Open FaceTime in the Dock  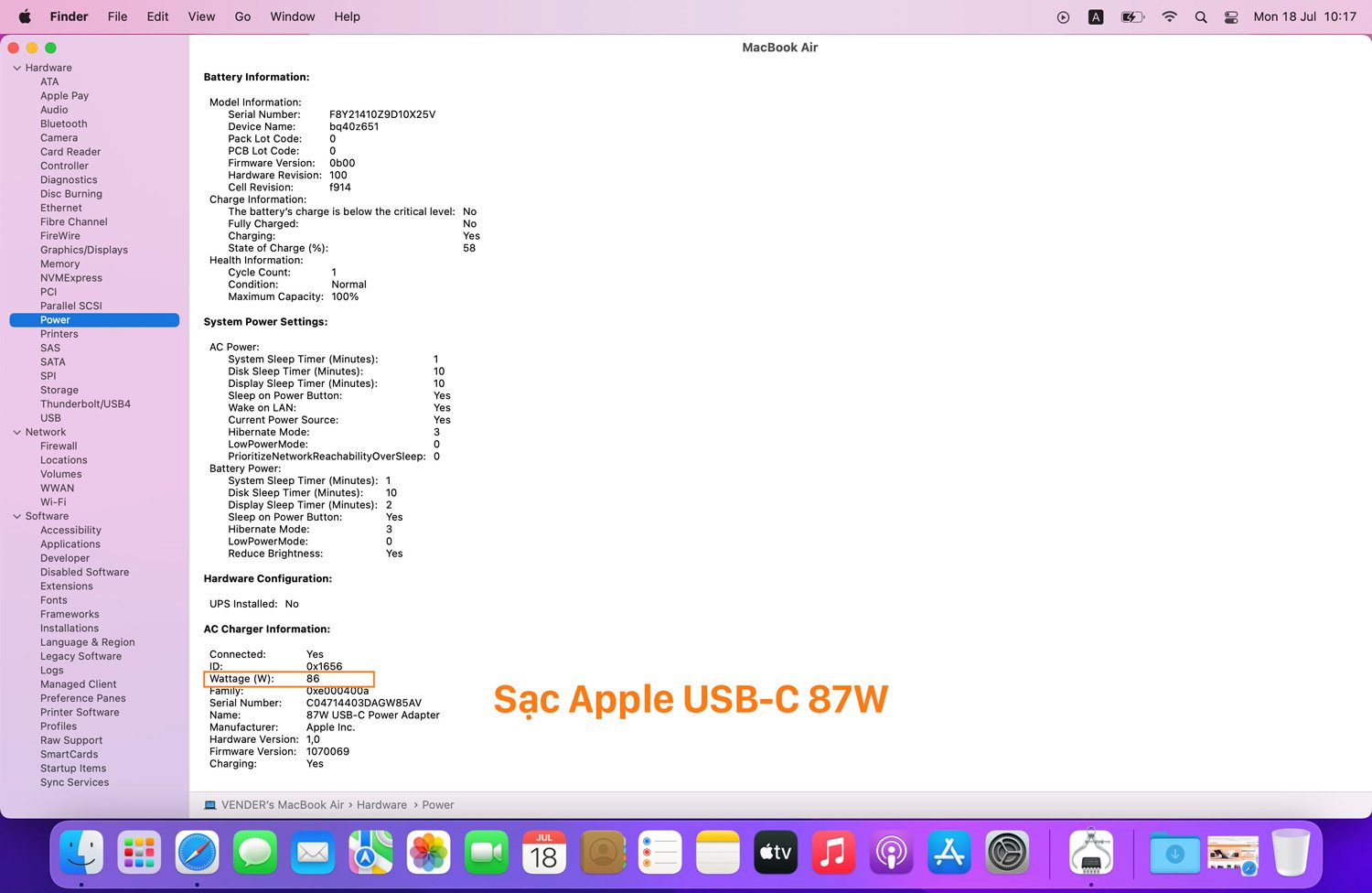tap(487, 853)
